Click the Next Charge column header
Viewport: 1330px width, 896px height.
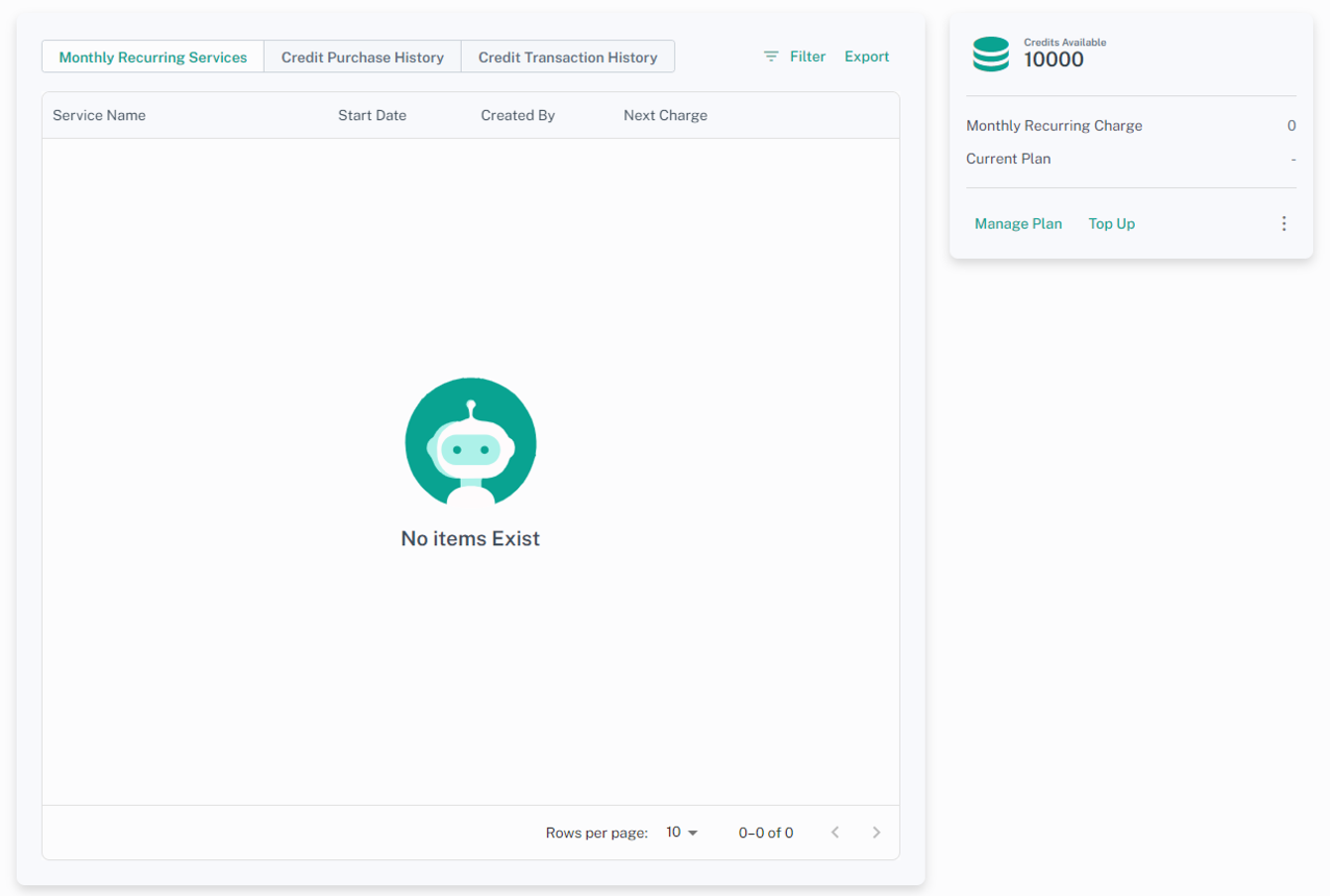pyautogui.click(x=665, y=115)
